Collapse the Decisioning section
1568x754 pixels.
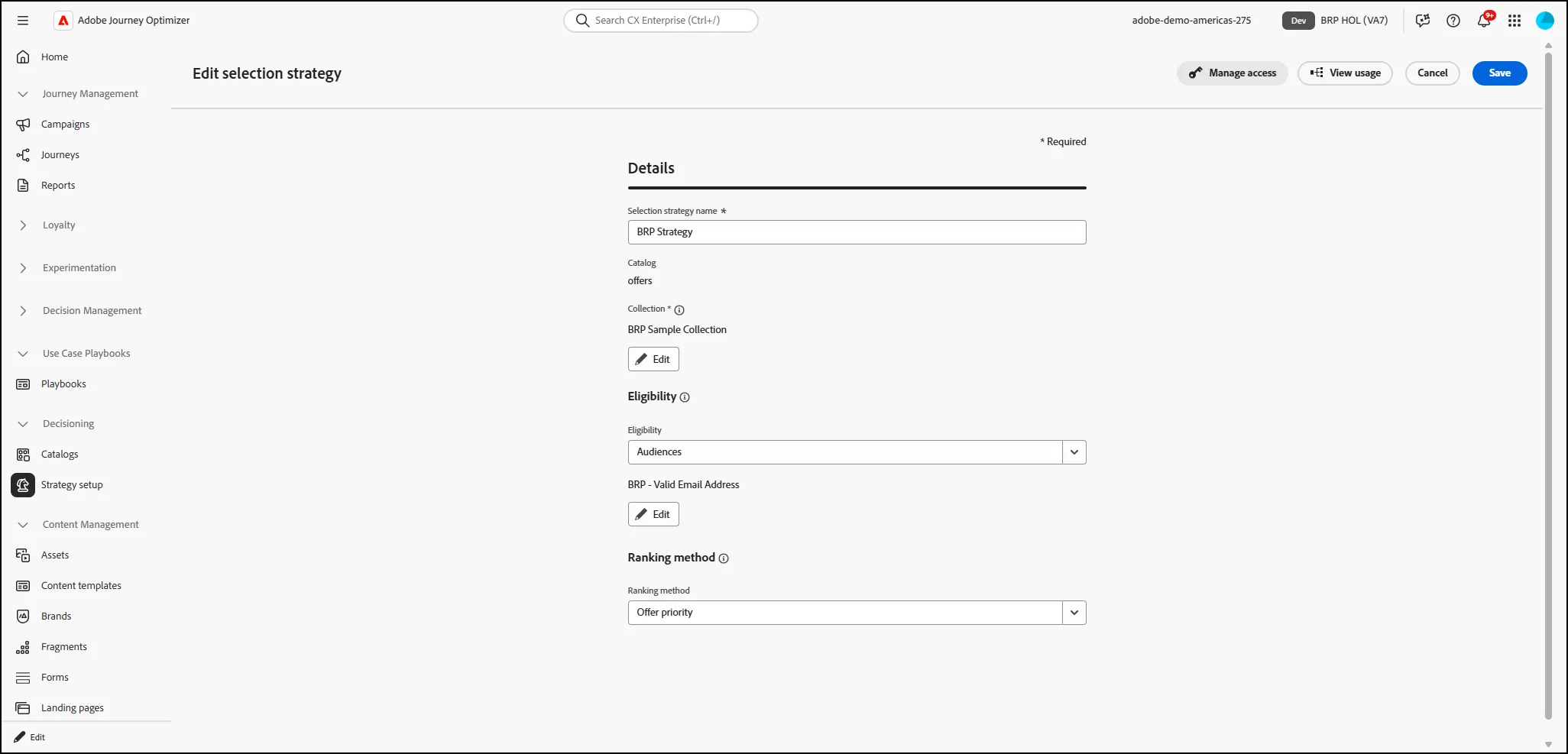tap(23, 424)
